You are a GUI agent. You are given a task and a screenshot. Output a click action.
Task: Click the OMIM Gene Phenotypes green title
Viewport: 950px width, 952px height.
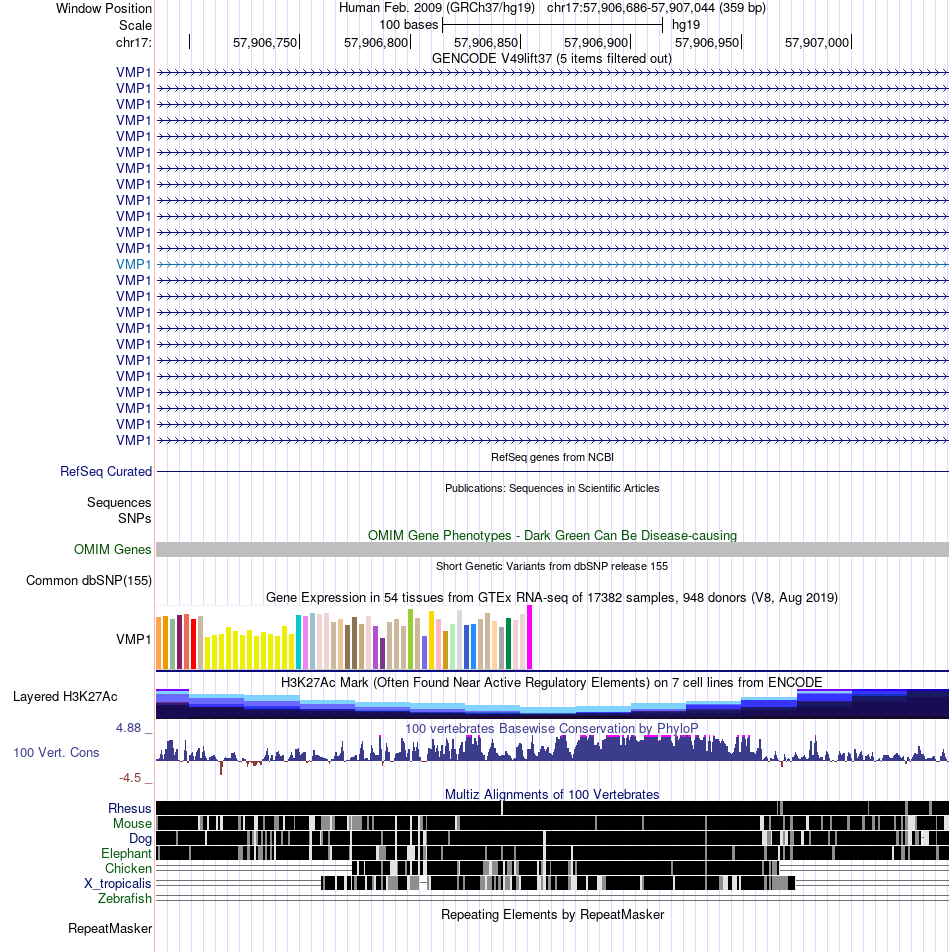pos(552,535)
